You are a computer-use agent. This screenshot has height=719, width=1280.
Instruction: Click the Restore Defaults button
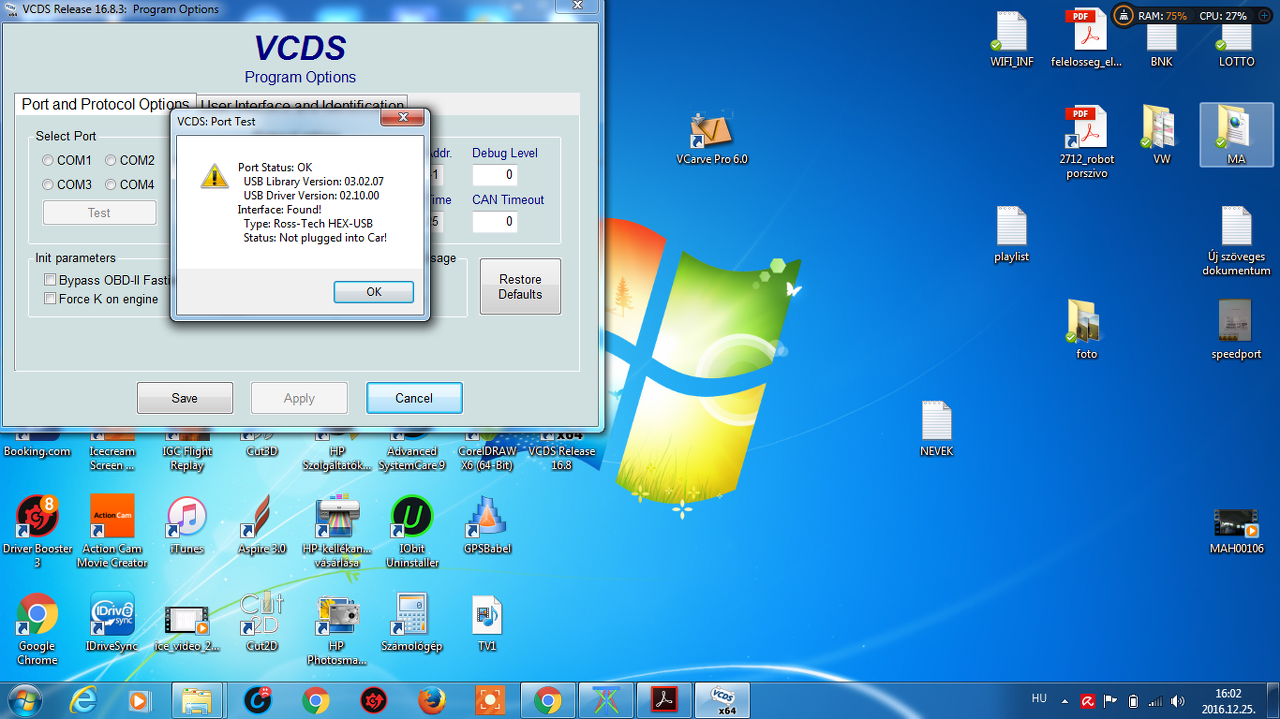click(x=520, y=287)
